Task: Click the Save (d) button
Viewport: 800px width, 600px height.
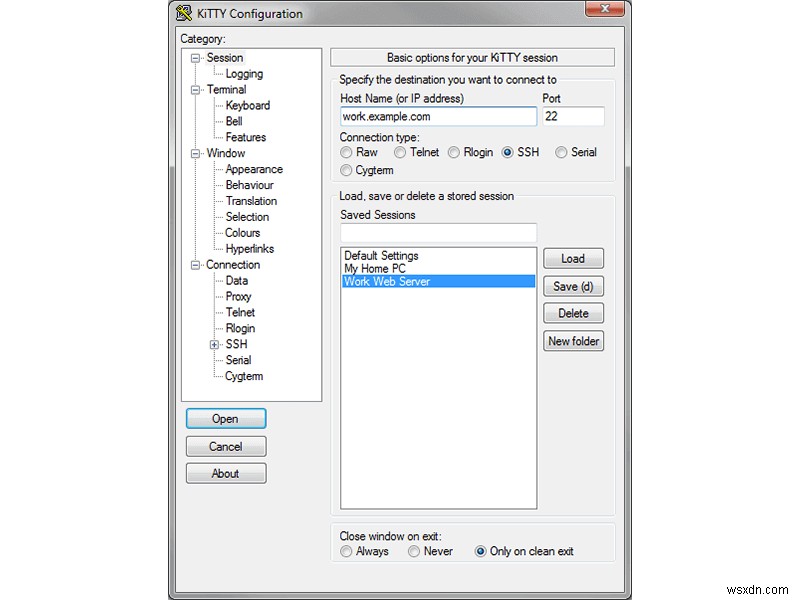Action: tap(573, 287)
